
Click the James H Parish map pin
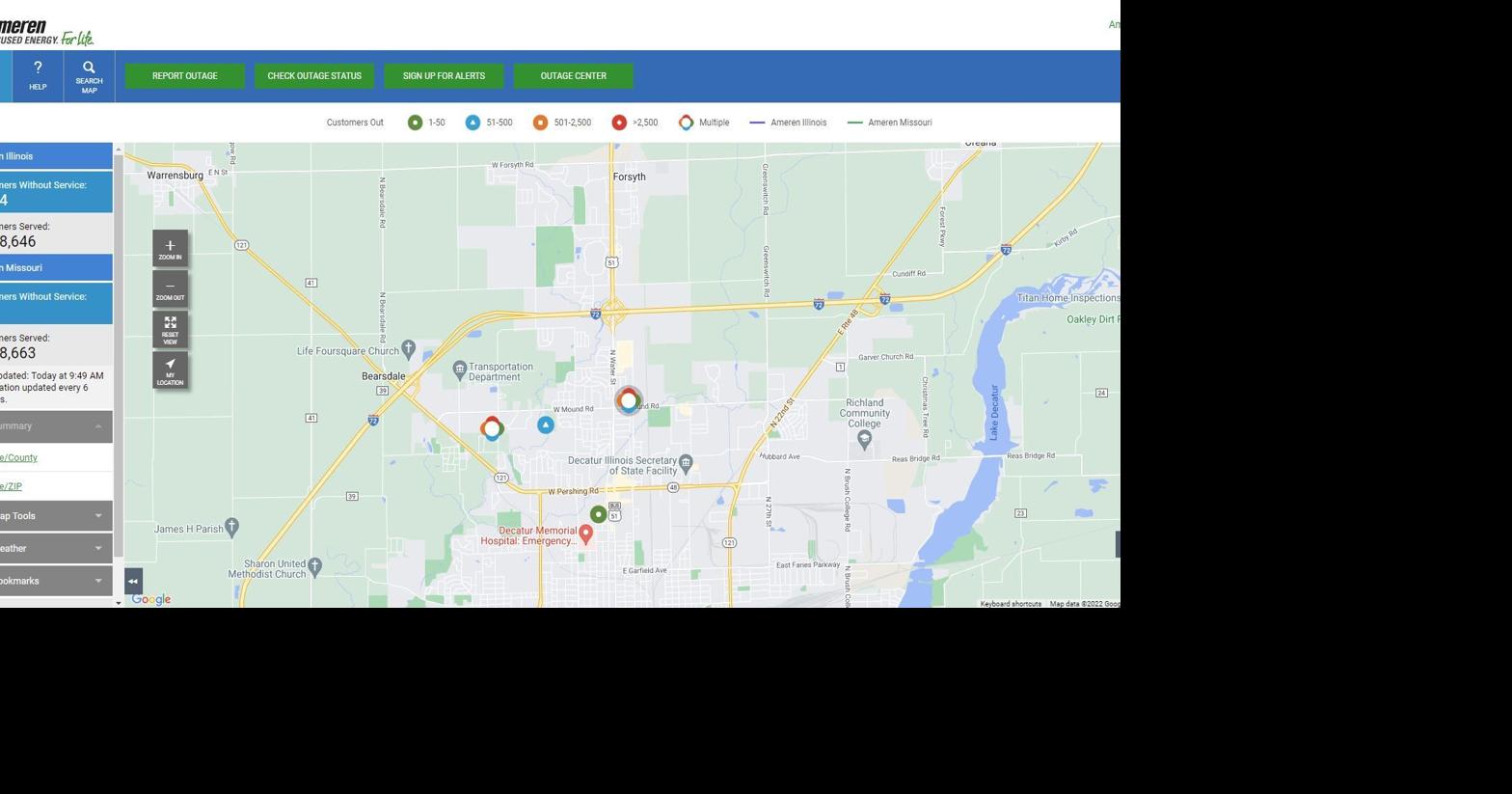(x=231, y=526)
